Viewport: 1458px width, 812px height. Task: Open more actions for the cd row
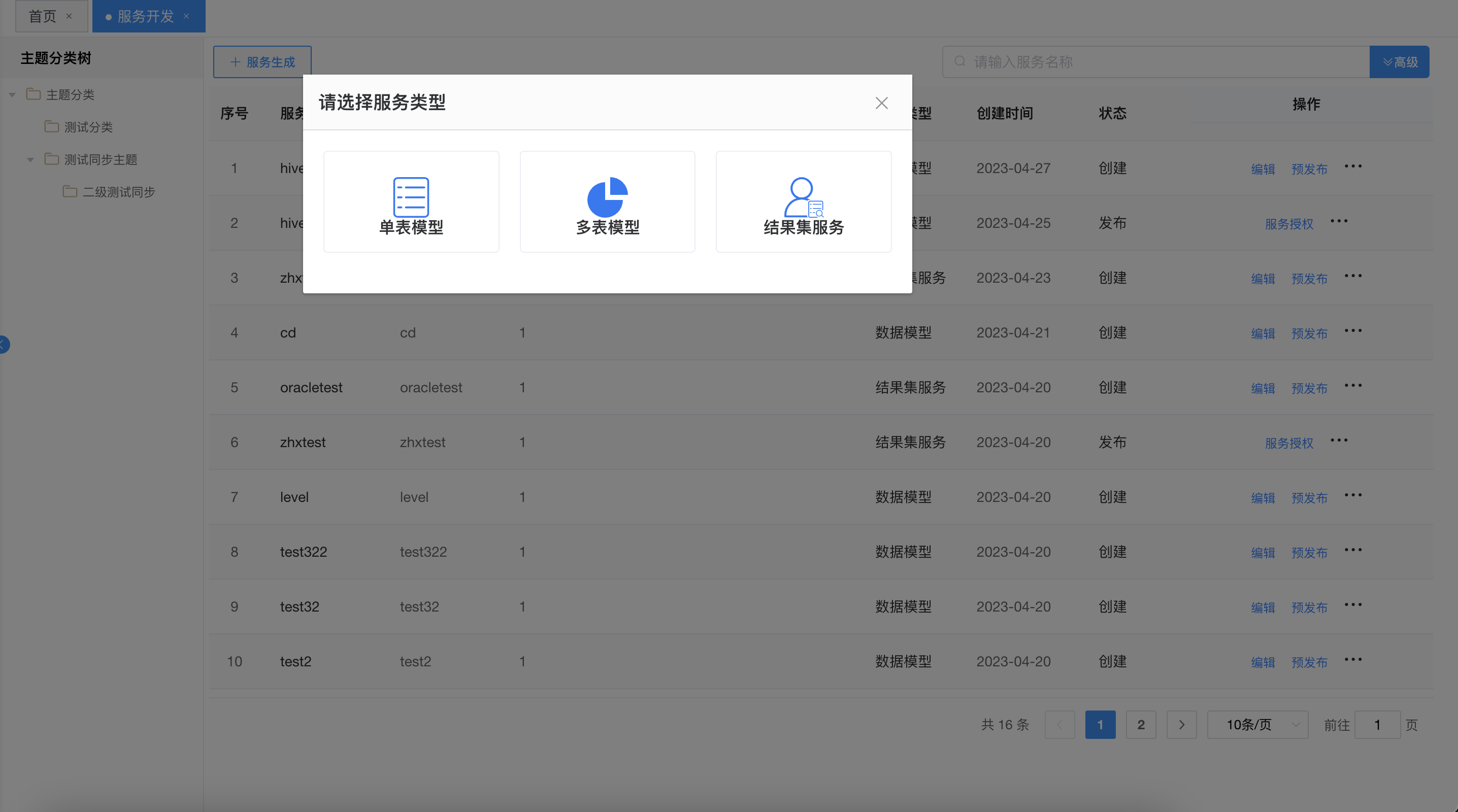click(x=1353, y=331)
